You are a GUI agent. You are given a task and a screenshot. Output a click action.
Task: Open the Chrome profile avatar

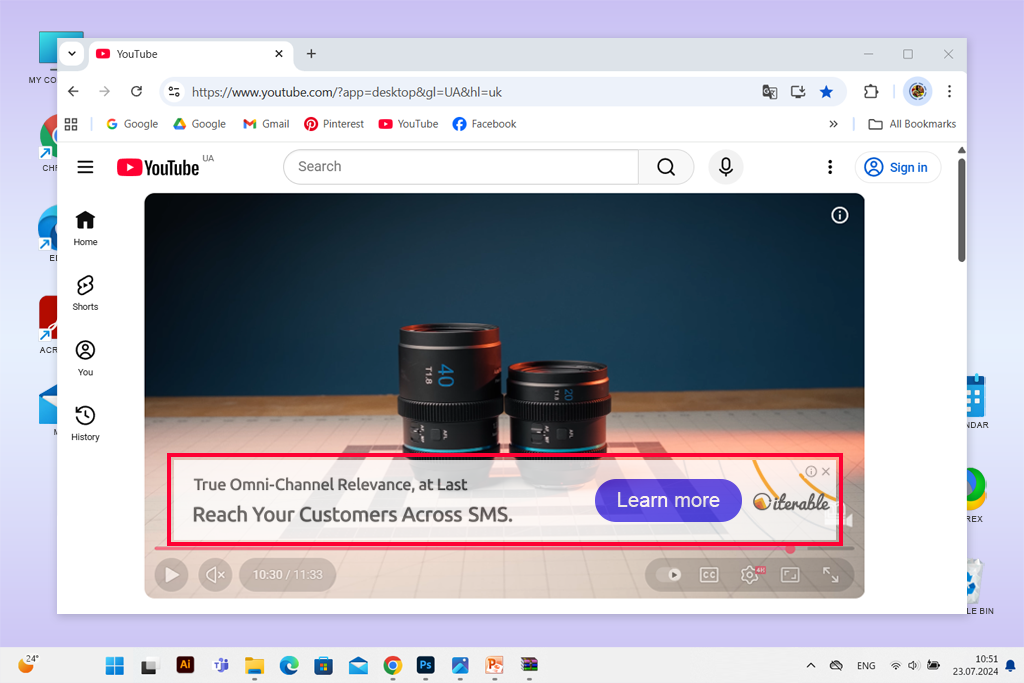[x=918, y=91]
